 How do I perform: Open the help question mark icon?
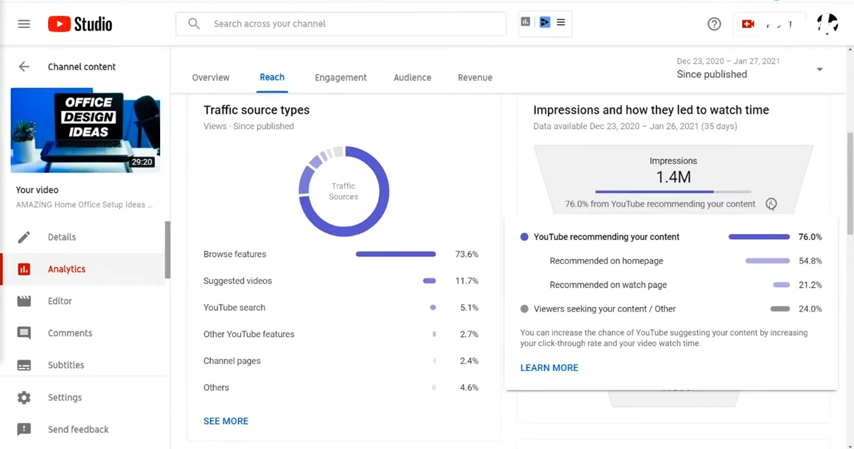714,24
